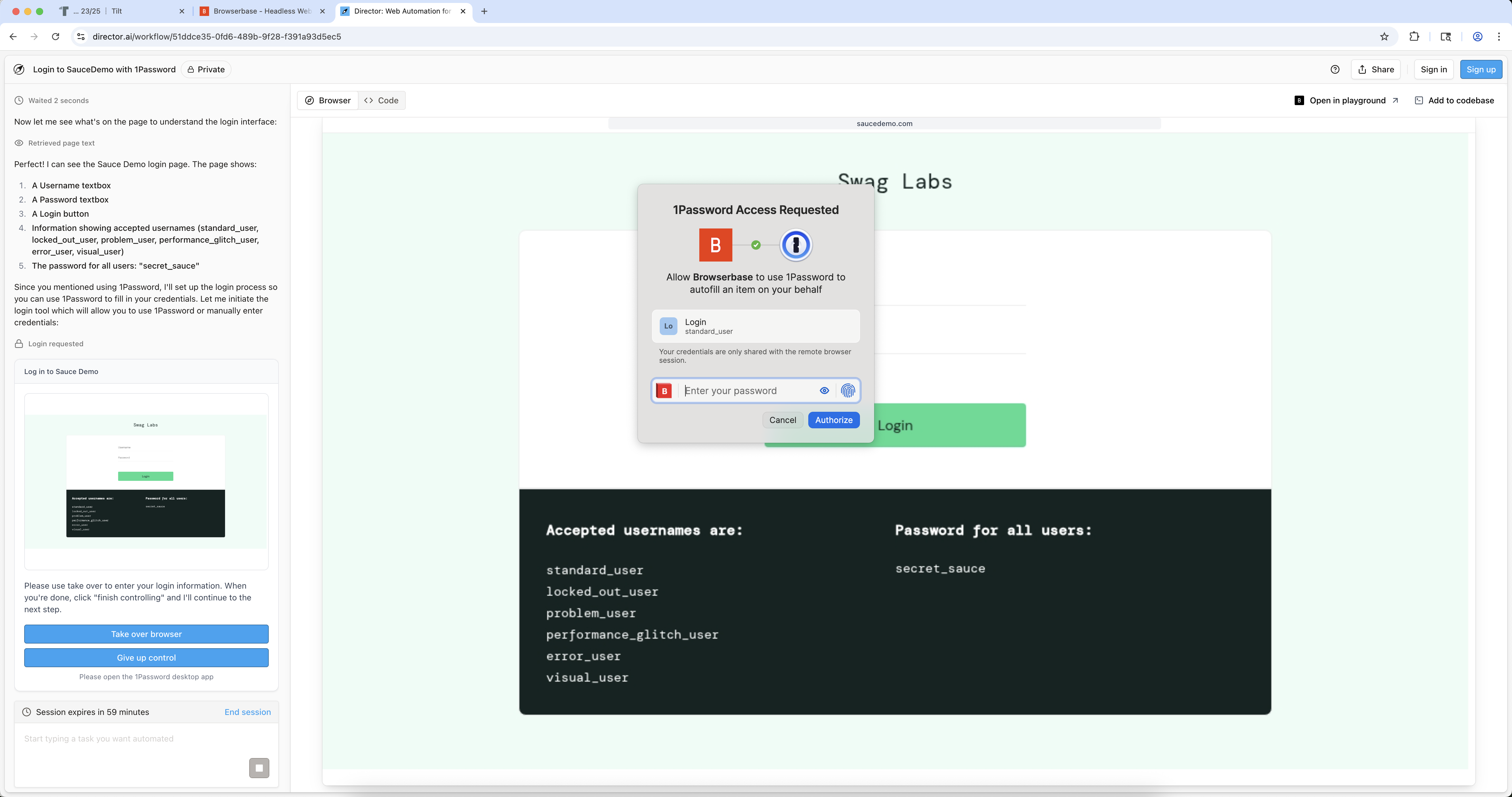Switch to the Code tab

[382, 100]
